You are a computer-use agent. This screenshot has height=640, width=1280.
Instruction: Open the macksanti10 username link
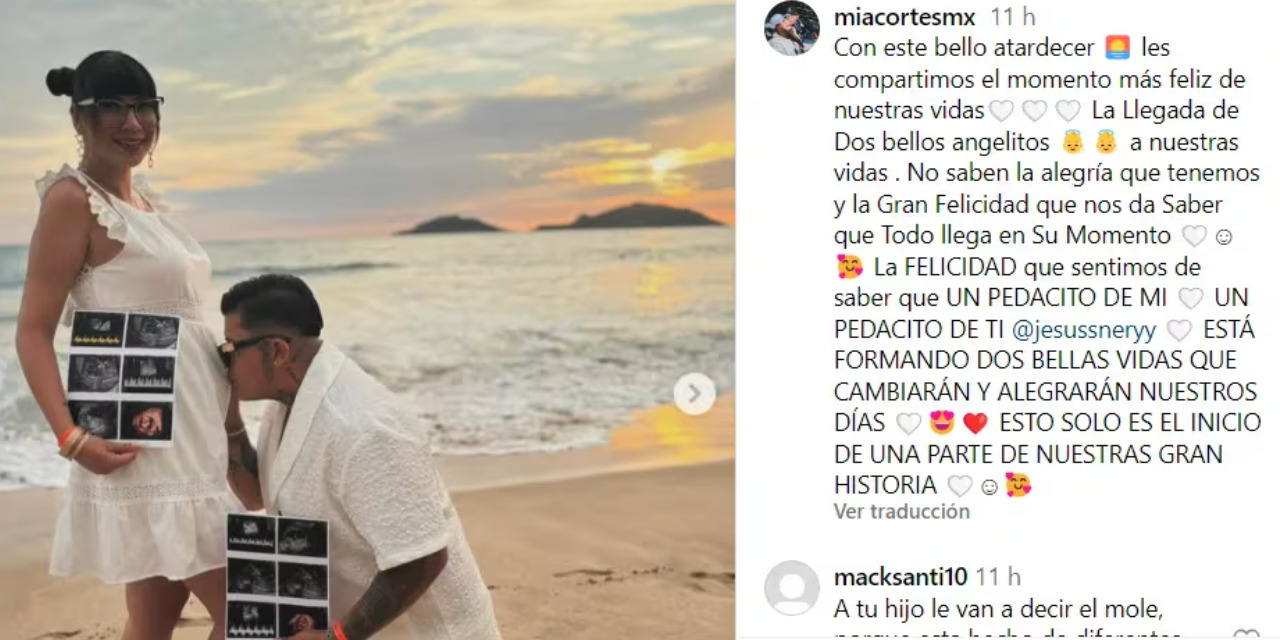click(900, 577)
